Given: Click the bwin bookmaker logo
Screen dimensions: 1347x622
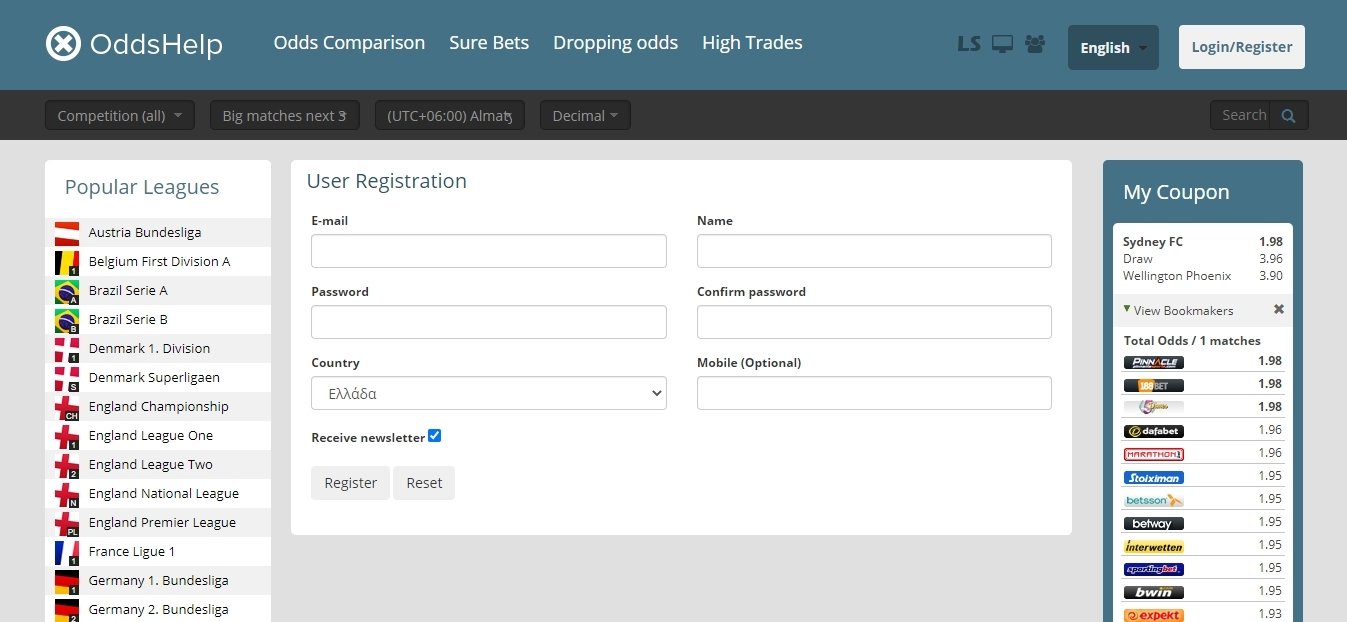Looking at the screenshot, I should 1153,592.
